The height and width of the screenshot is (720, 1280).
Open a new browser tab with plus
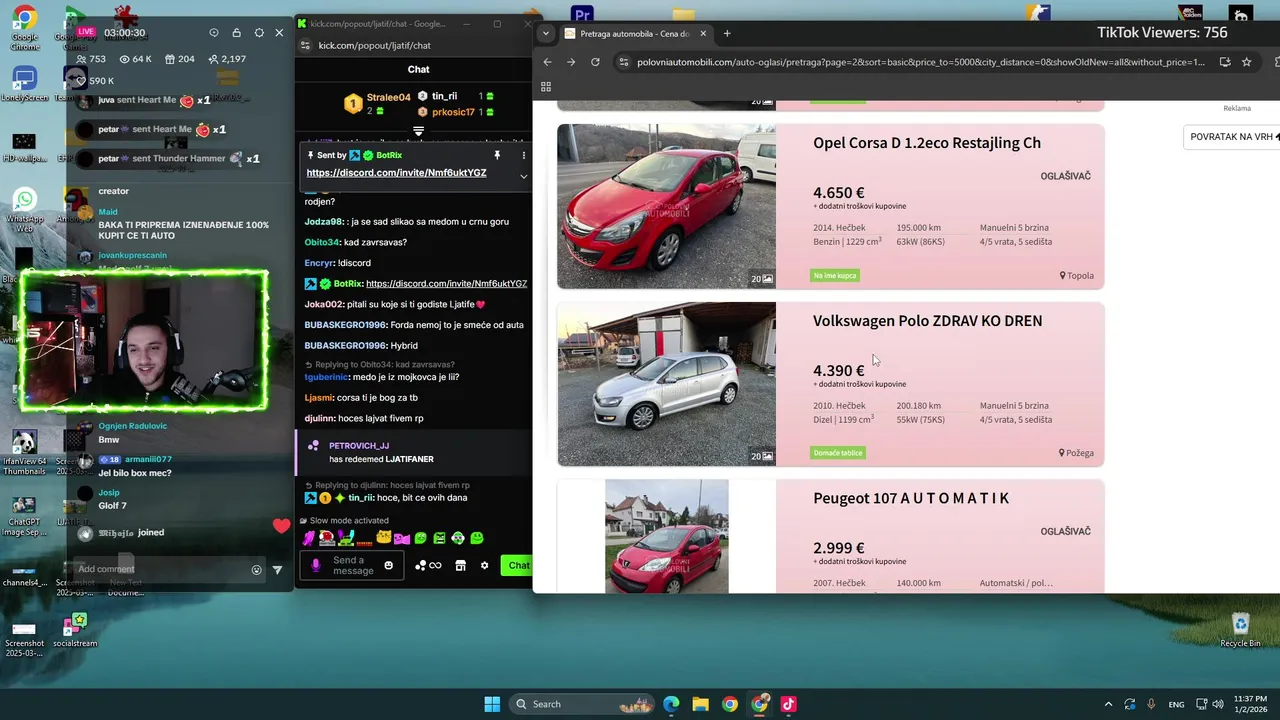coord(727,33)
